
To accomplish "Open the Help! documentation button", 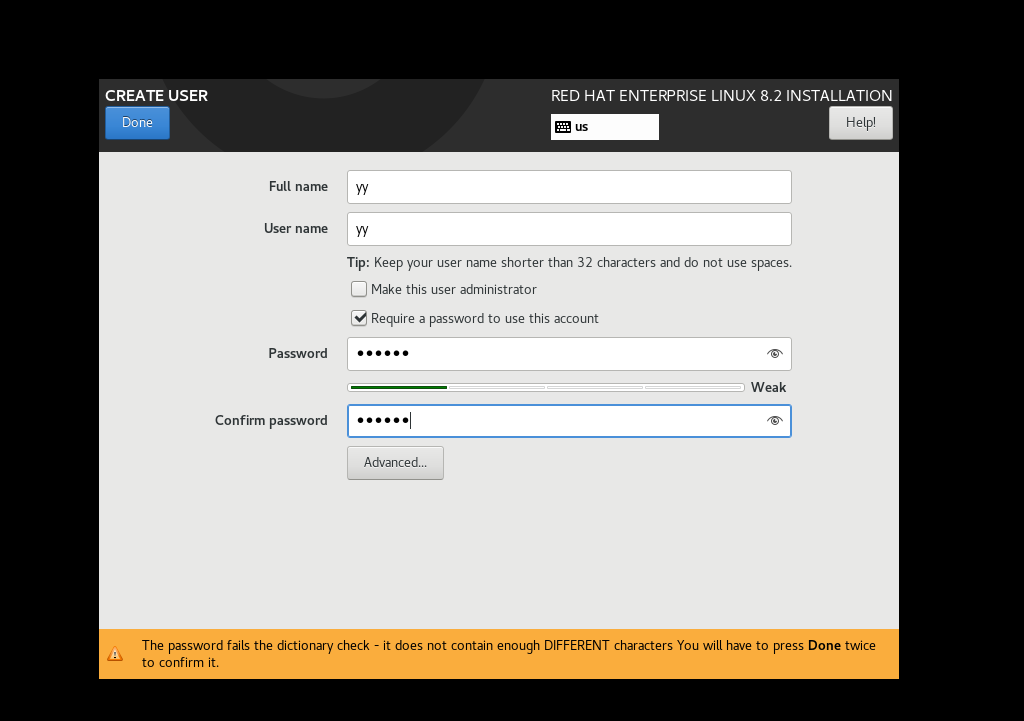I will 861,123.
